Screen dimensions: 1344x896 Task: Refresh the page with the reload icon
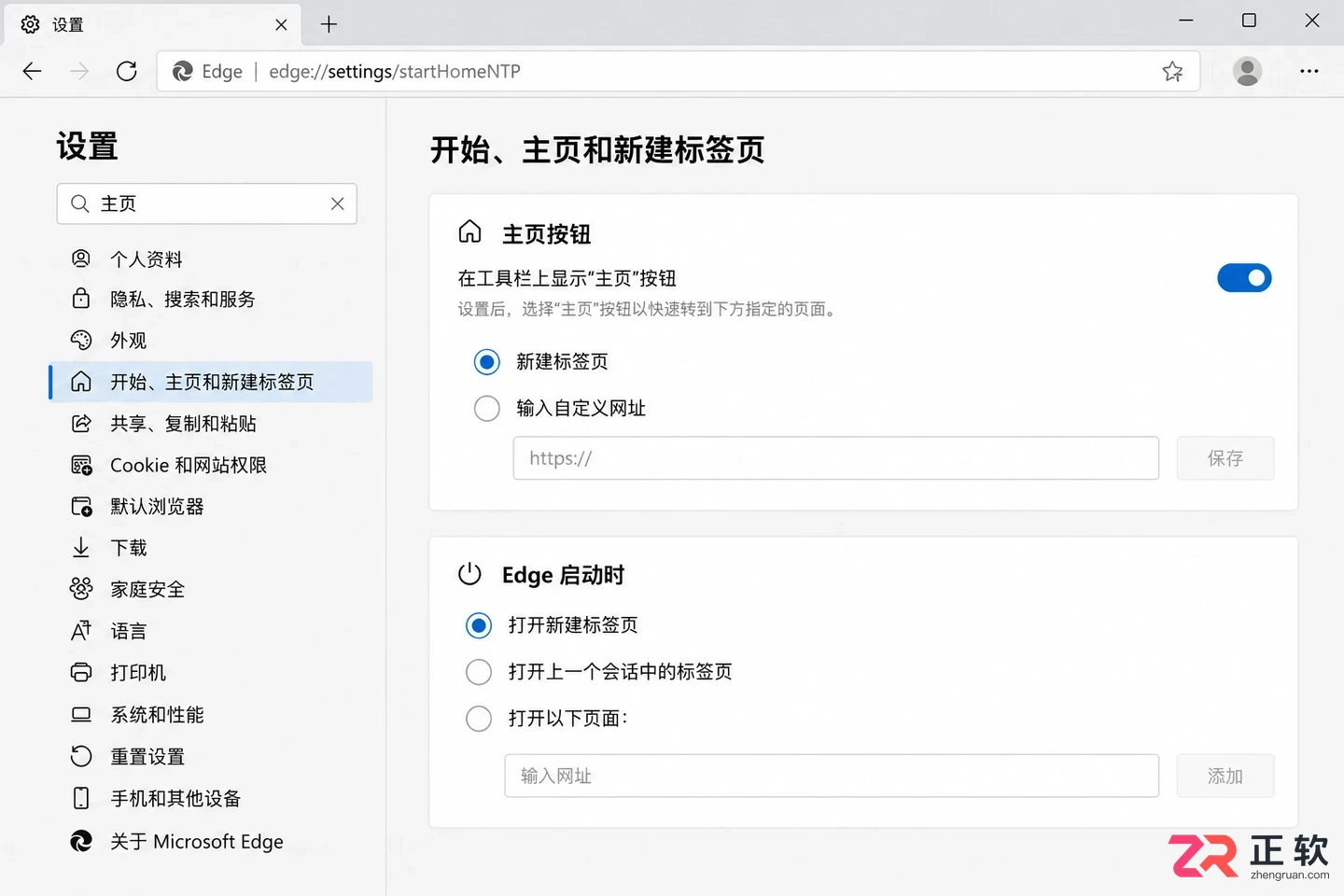coord(127,71)
